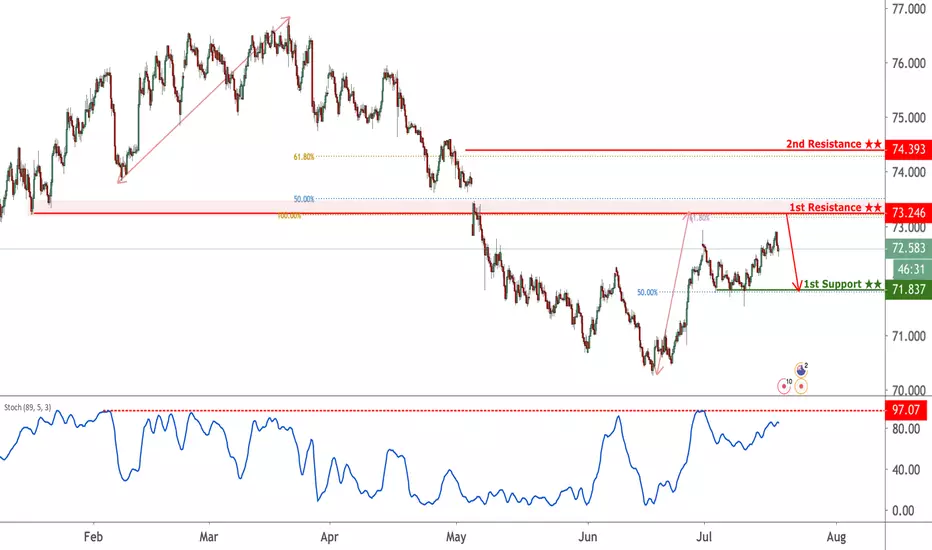Click the Apr label on time axis
This screenshot has height=550, width=932.
click(329, 537)
